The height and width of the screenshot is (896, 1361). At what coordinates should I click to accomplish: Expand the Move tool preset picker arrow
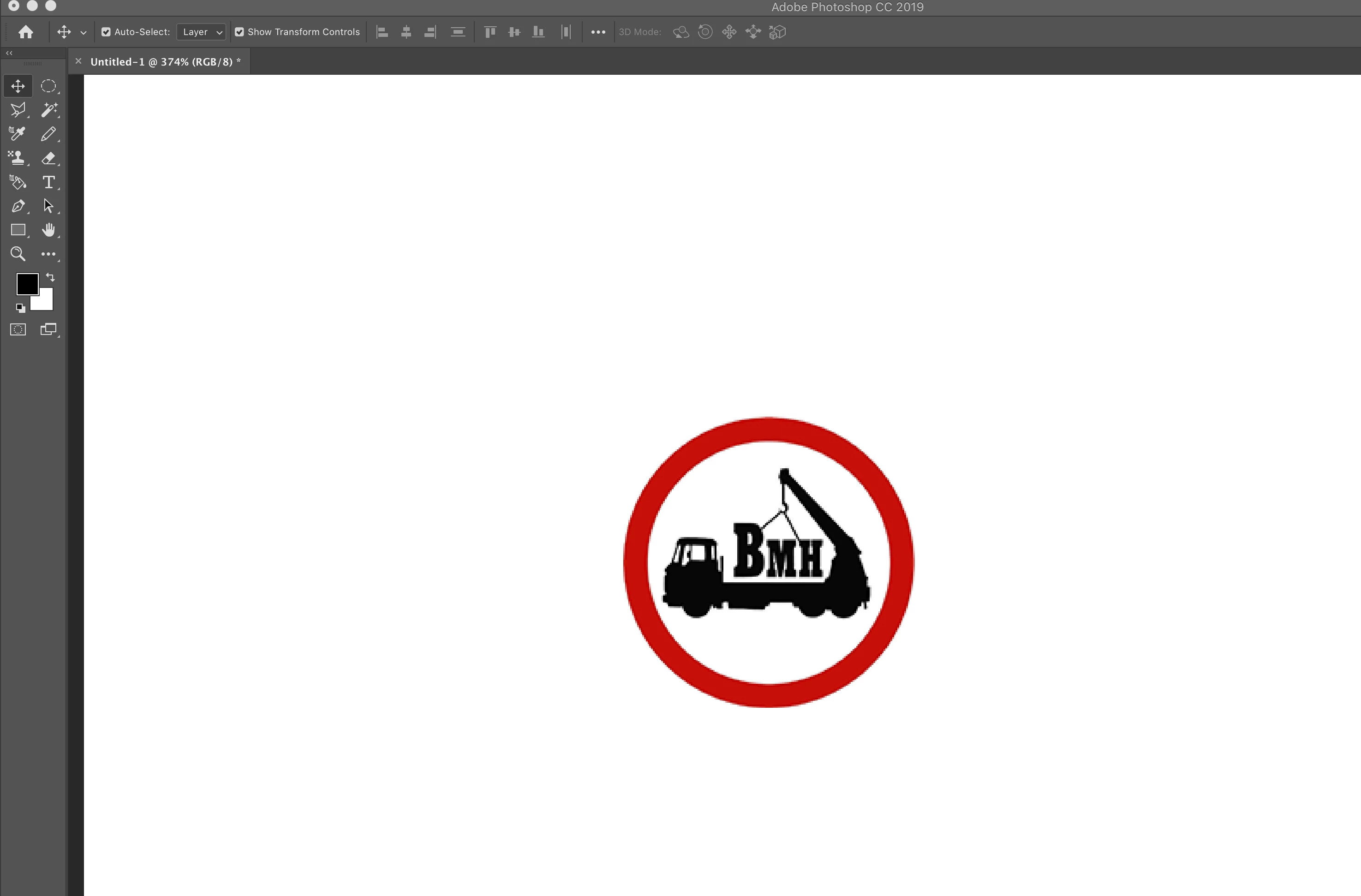[x=84, y=33]
